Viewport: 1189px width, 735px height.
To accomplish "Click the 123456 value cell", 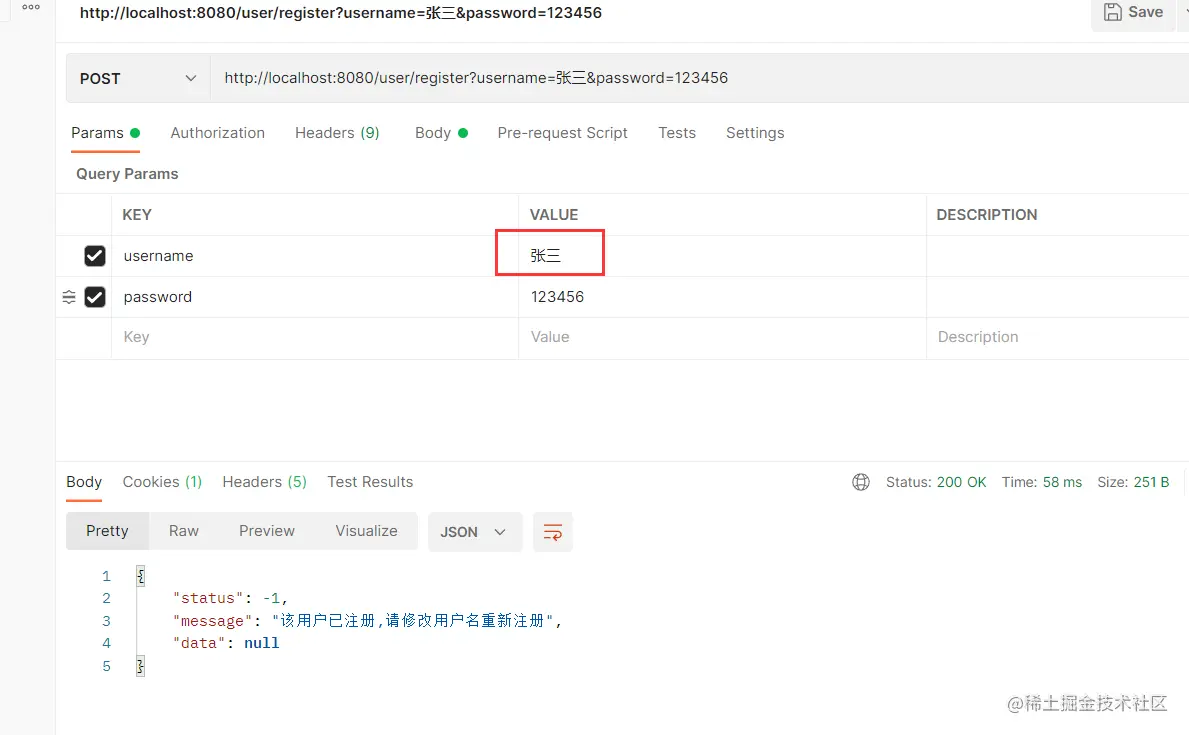I will [x=722, y=297].
